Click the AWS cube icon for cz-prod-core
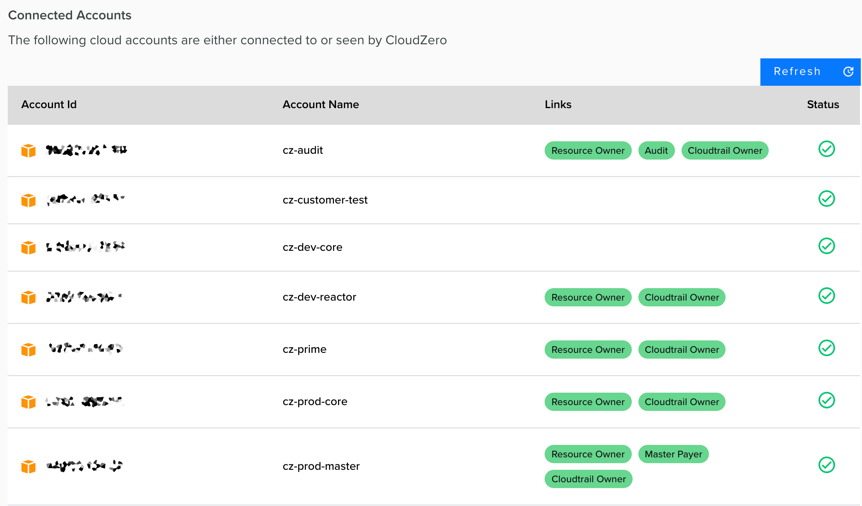 tap(29, 402)
